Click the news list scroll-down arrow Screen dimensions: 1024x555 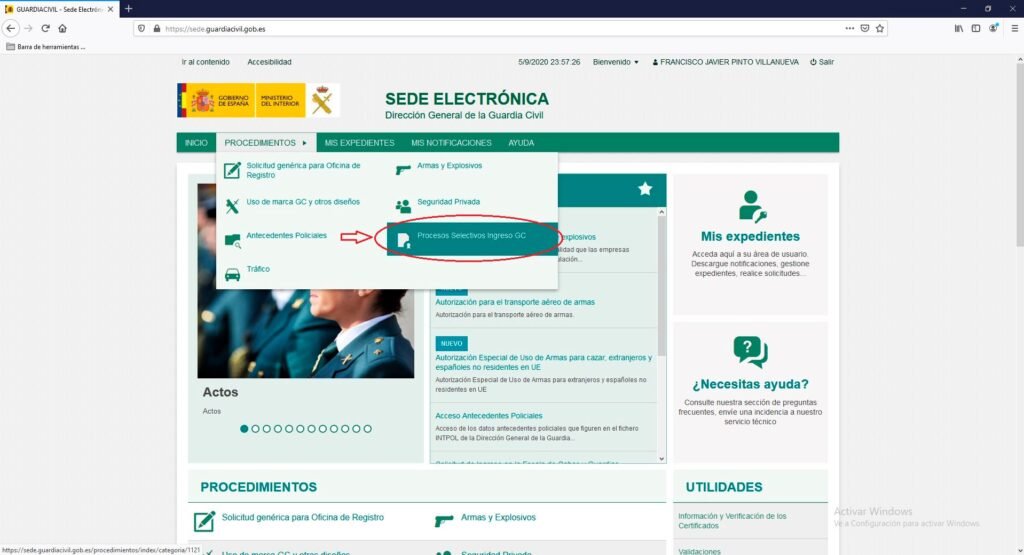pyautogui.click(x=662, y=459)
